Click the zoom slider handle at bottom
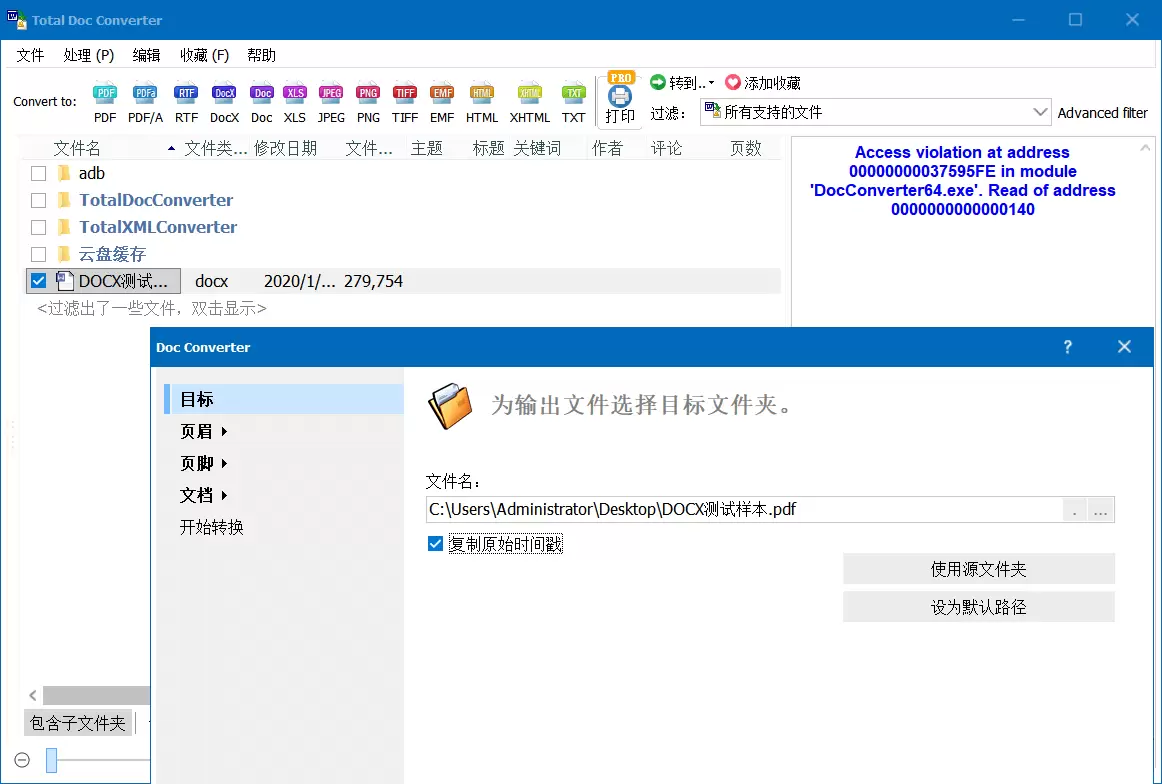The image size is (1162, 784). [51, 760]
